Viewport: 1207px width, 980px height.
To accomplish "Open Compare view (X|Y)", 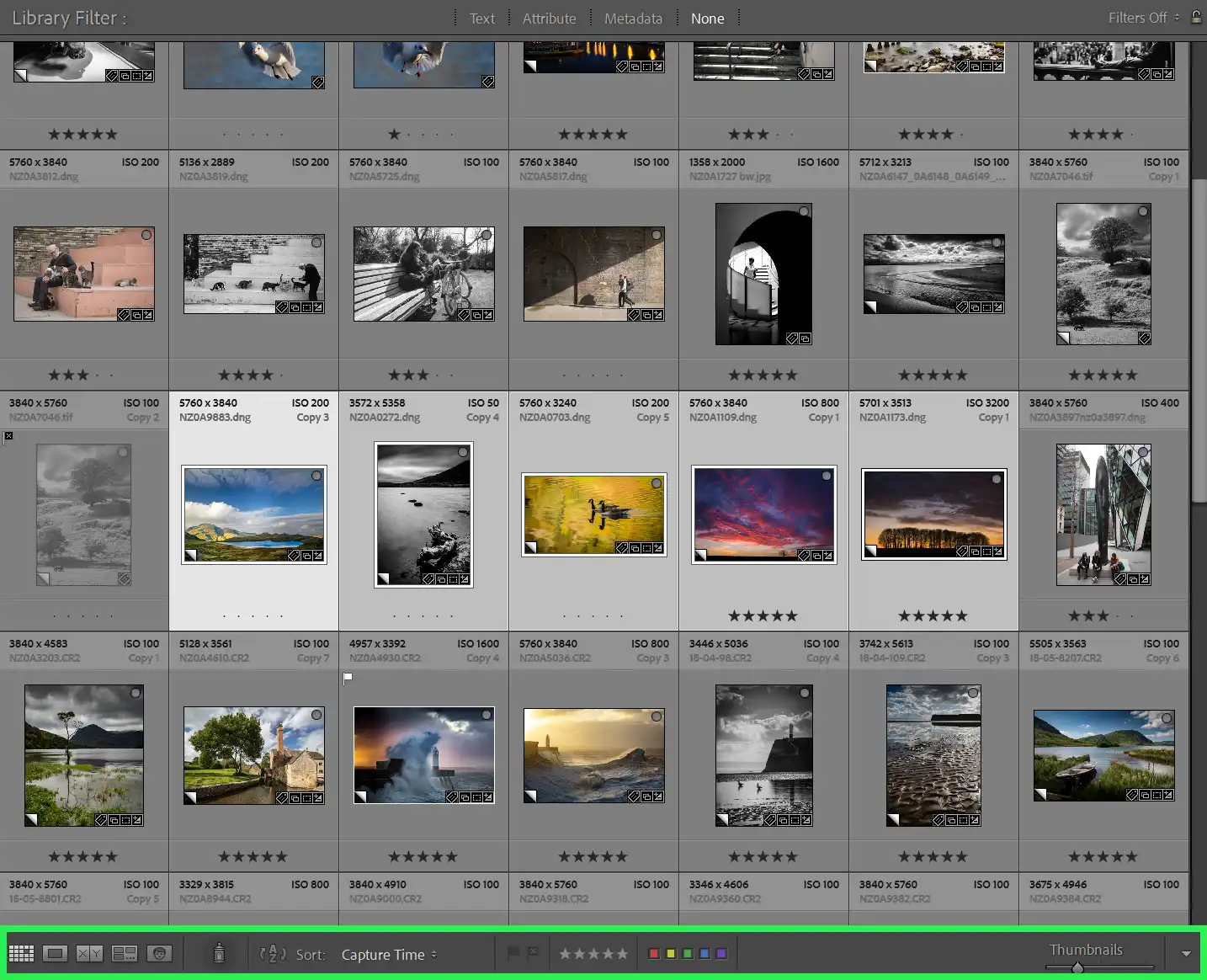I will click(x=89, y=953).
